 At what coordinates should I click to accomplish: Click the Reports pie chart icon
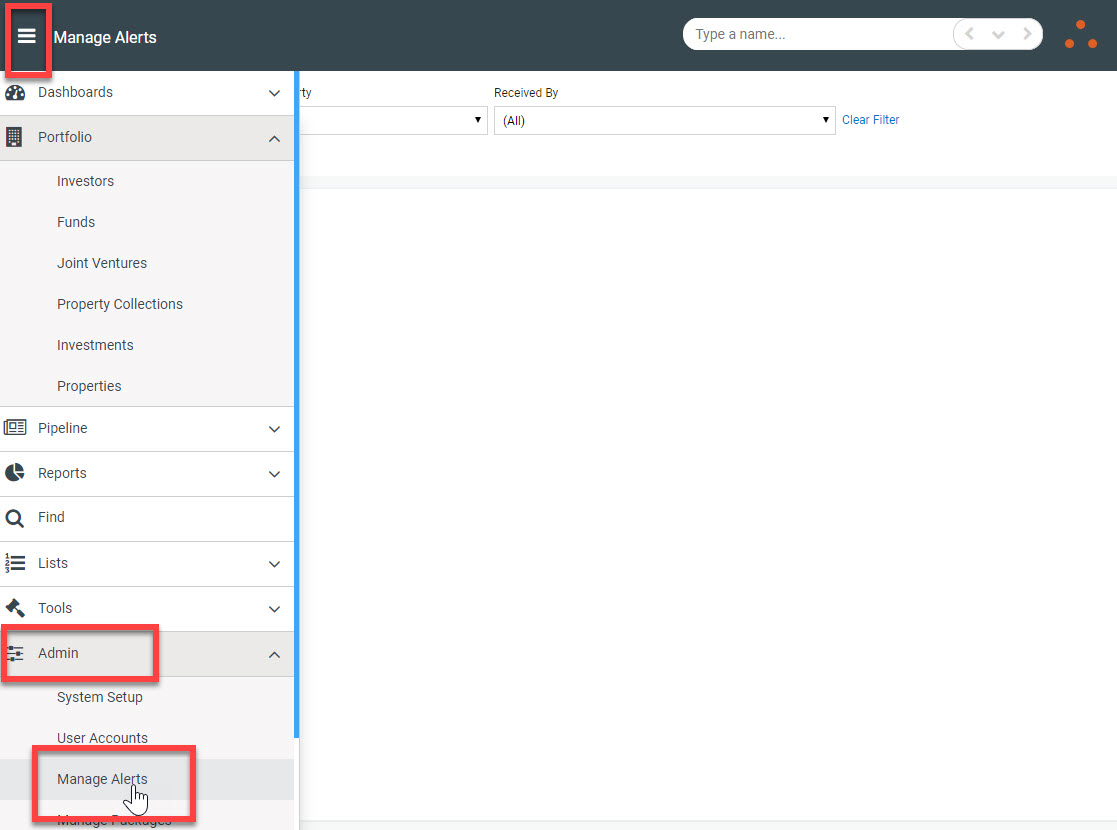(15, 473)
